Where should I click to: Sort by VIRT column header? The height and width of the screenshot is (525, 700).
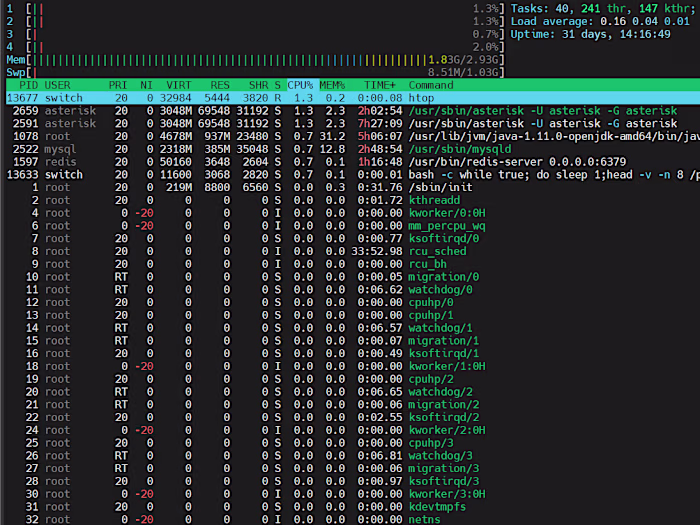coord(179,85)
